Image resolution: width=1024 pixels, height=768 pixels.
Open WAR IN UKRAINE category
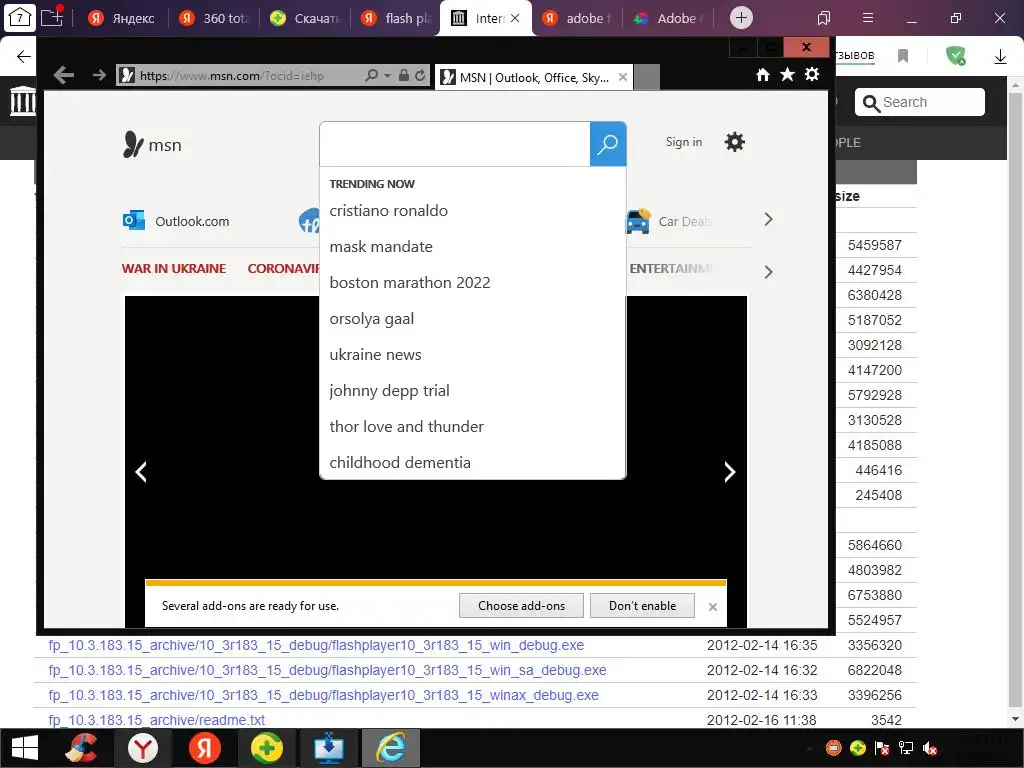[174, 268]
